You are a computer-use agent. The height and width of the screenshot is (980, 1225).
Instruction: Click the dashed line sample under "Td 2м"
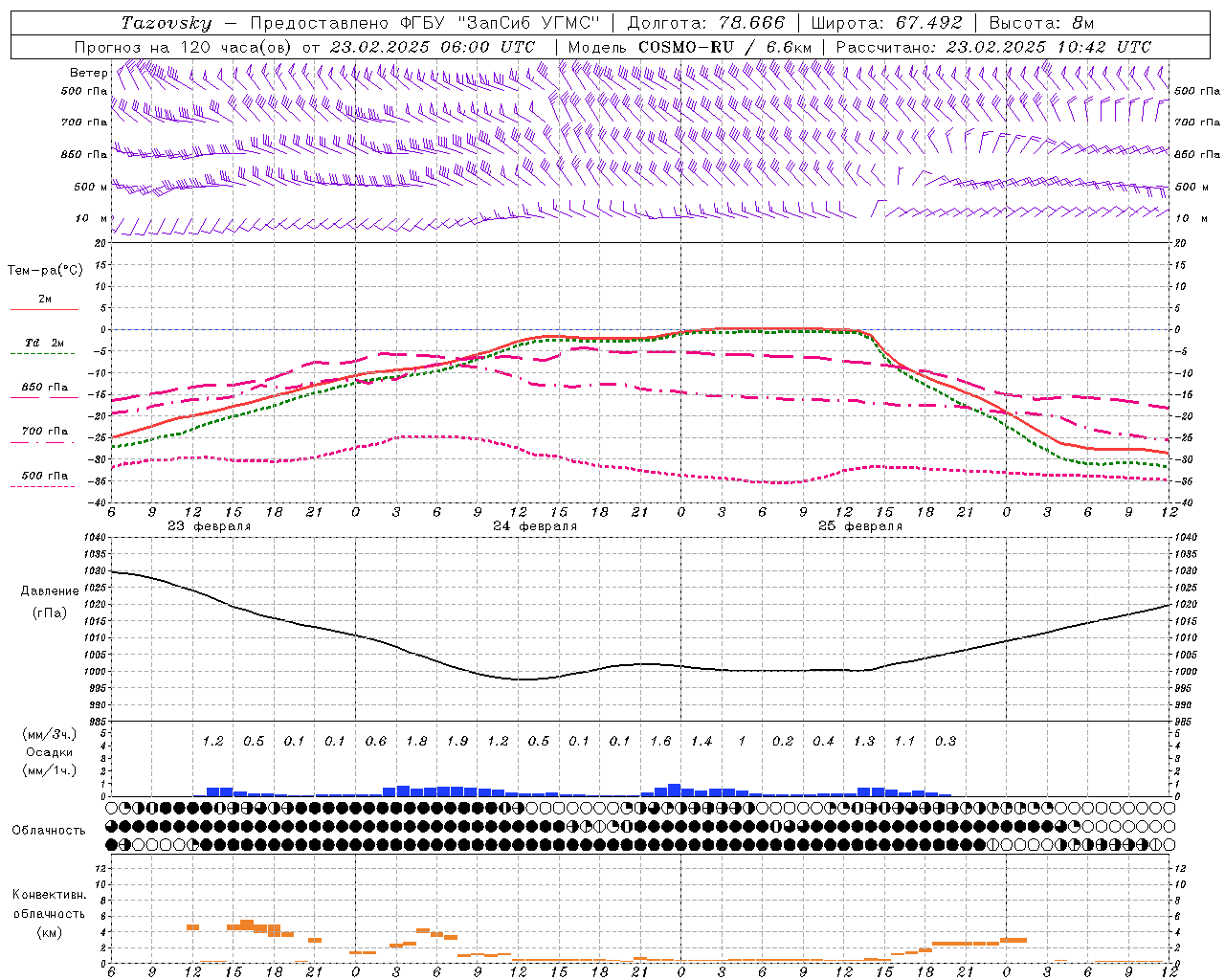[44, 354]
